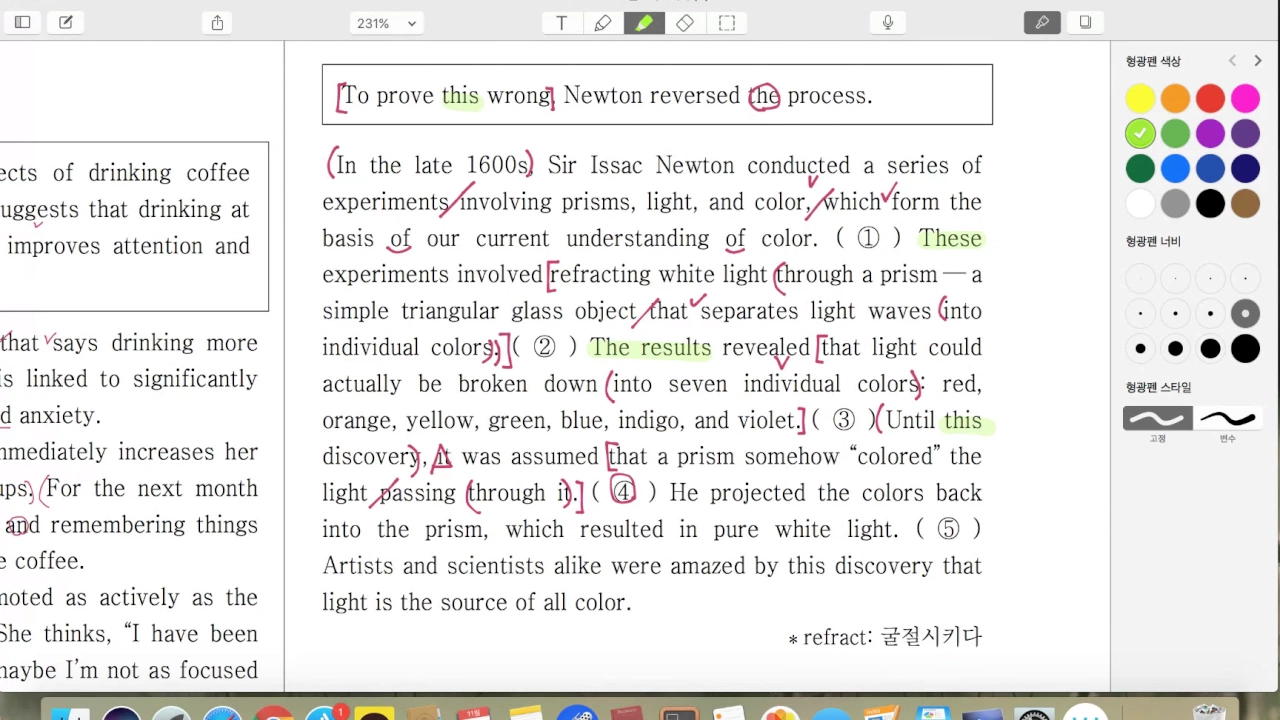Click the new note compose icon
This screenshot has width=1280, height=720.
(66, 22)
